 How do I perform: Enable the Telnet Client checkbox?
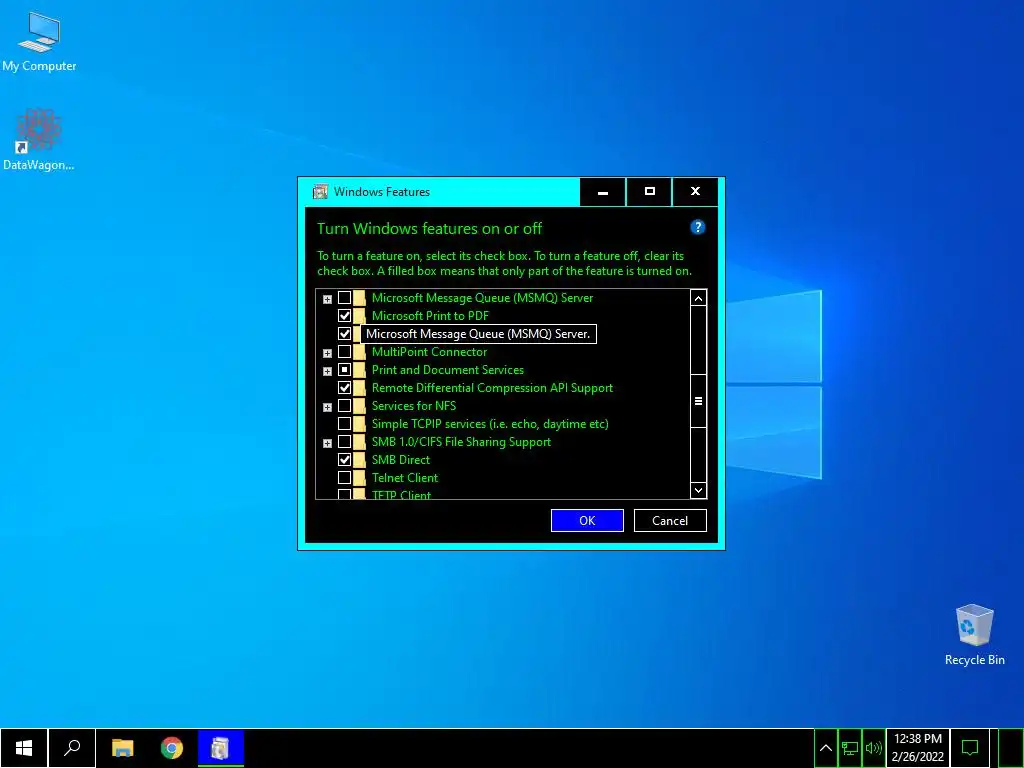coord(344,477)
